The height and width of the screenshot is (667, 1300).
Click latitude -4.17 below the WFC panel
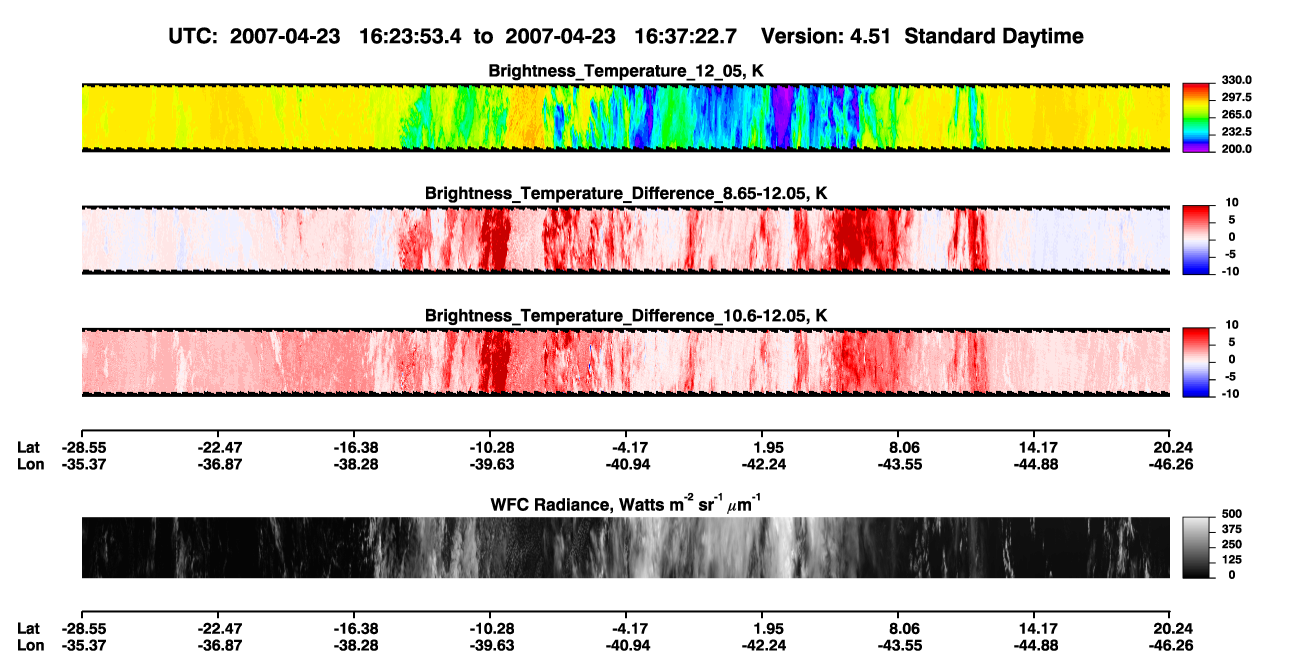click(626, 628)
